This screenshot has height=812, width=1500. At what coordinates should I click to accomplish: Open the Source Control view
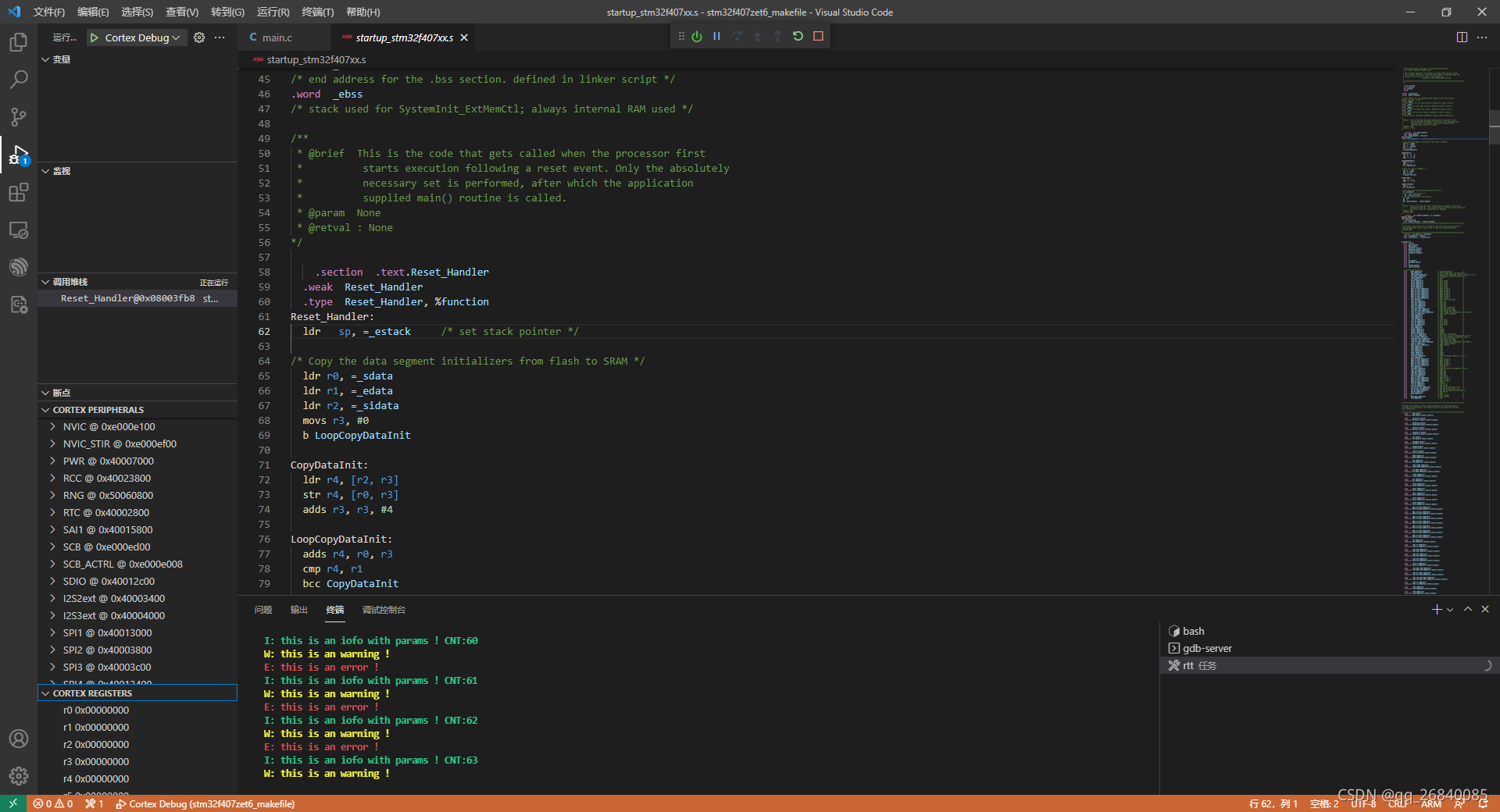(19, 116)
